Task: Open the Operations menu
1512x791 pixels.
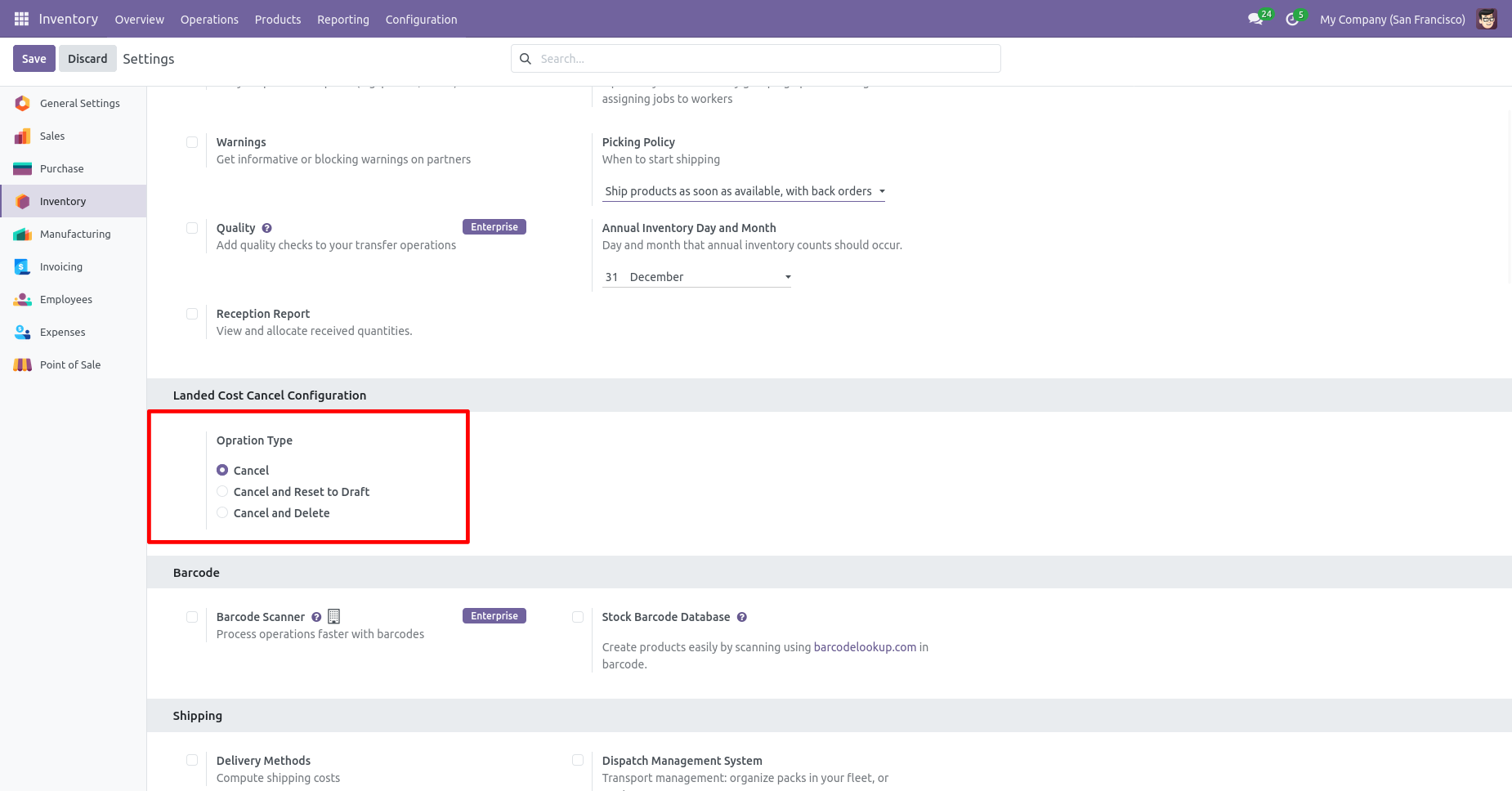Action: click(209, 20)
